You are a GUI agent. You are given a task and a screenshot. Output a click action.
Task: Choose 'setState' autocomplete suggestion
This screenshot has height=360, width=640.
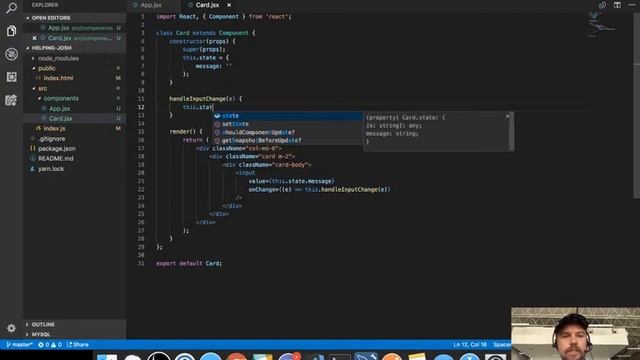coord(287,124)
